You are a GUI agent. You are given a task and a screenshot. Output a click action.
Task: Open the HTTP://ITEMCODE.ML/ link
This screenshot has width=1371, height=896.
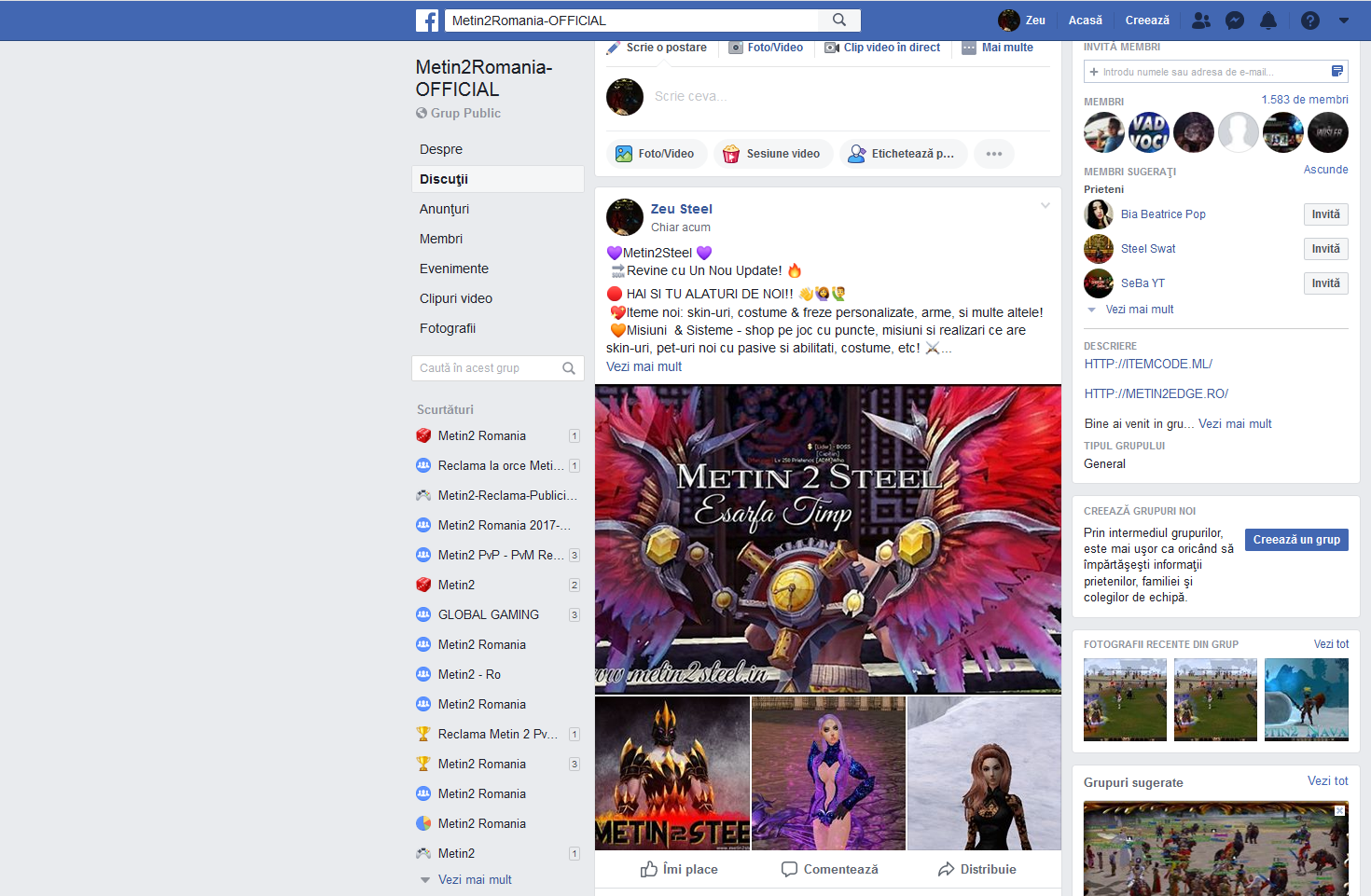coord(1148,365)
